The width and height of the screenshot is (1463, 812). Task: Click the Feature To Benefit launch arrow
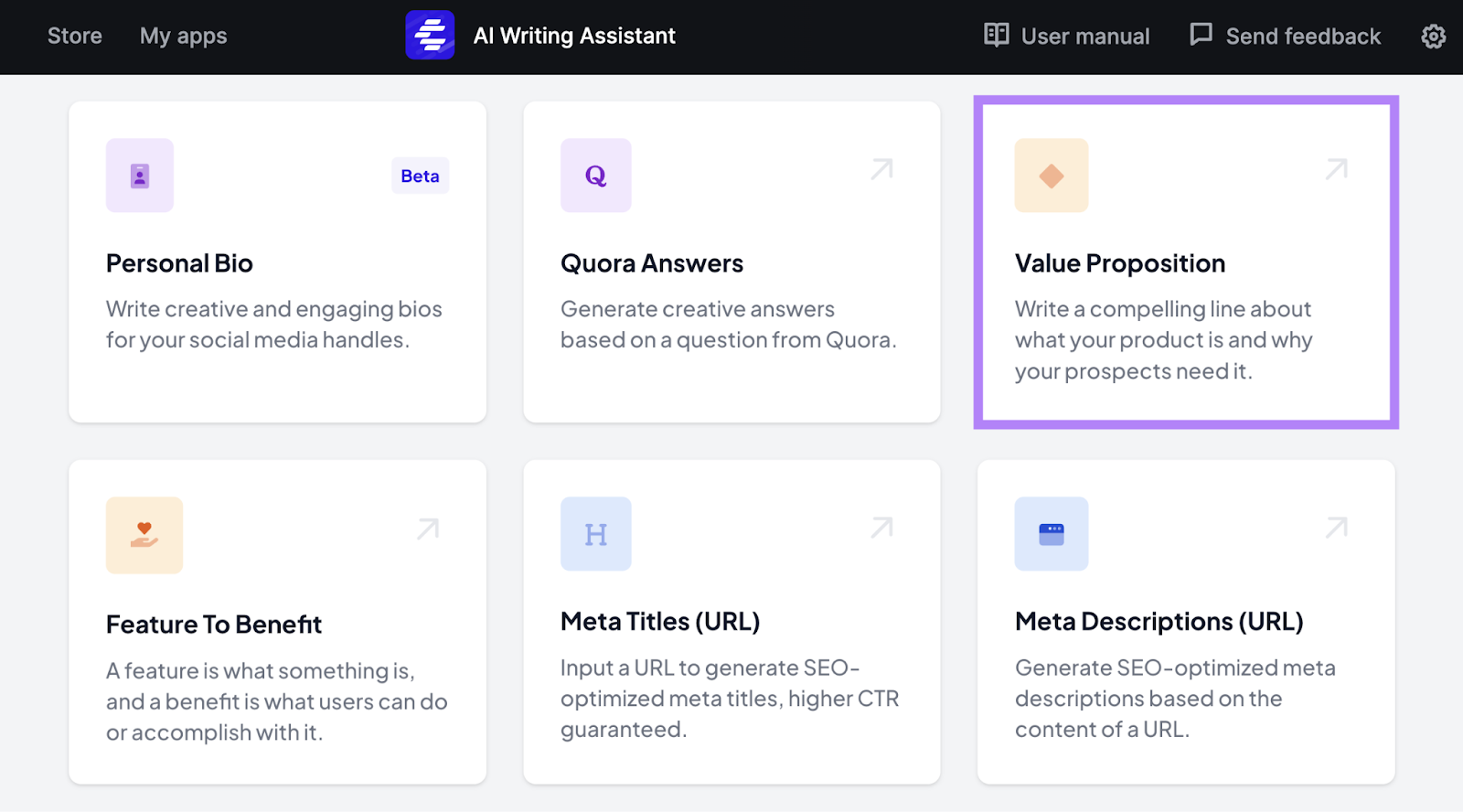(x=427, y=528)
